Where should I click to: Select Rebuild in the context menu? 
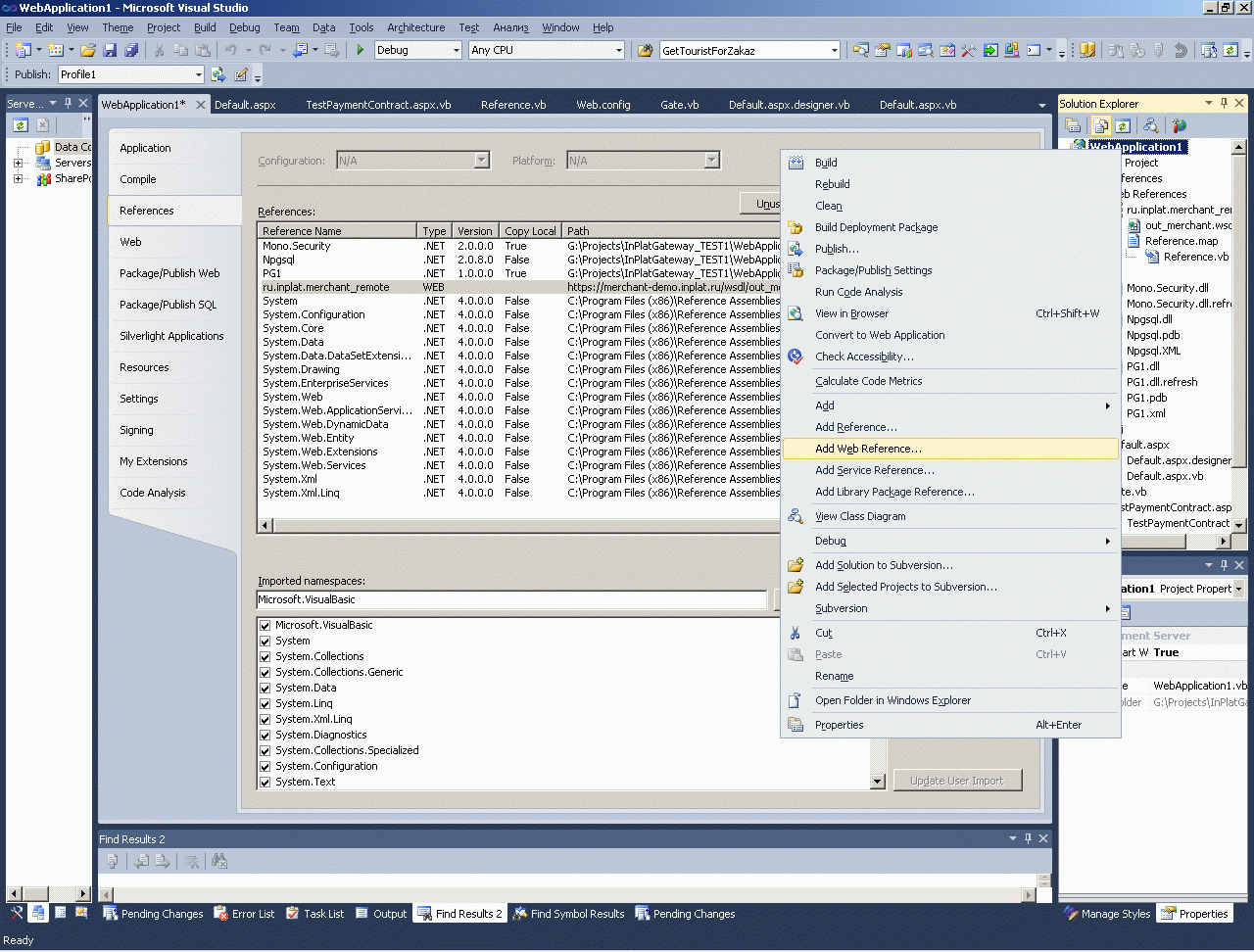click(950, 184)
